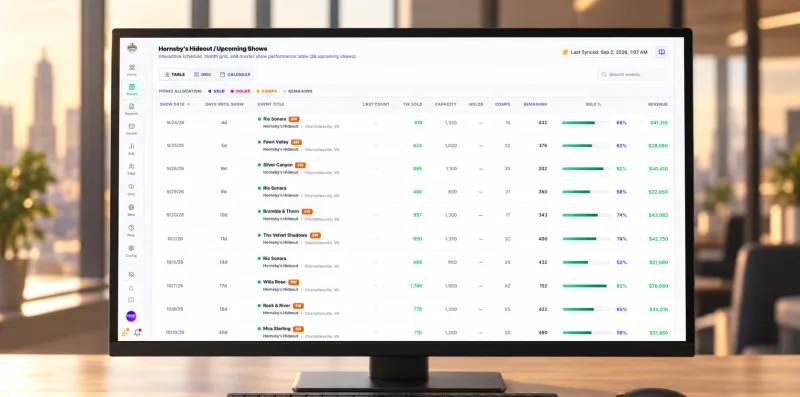Click the Hornsby's Hideout / Upcoming Shows heading

[x=213, y=49]
